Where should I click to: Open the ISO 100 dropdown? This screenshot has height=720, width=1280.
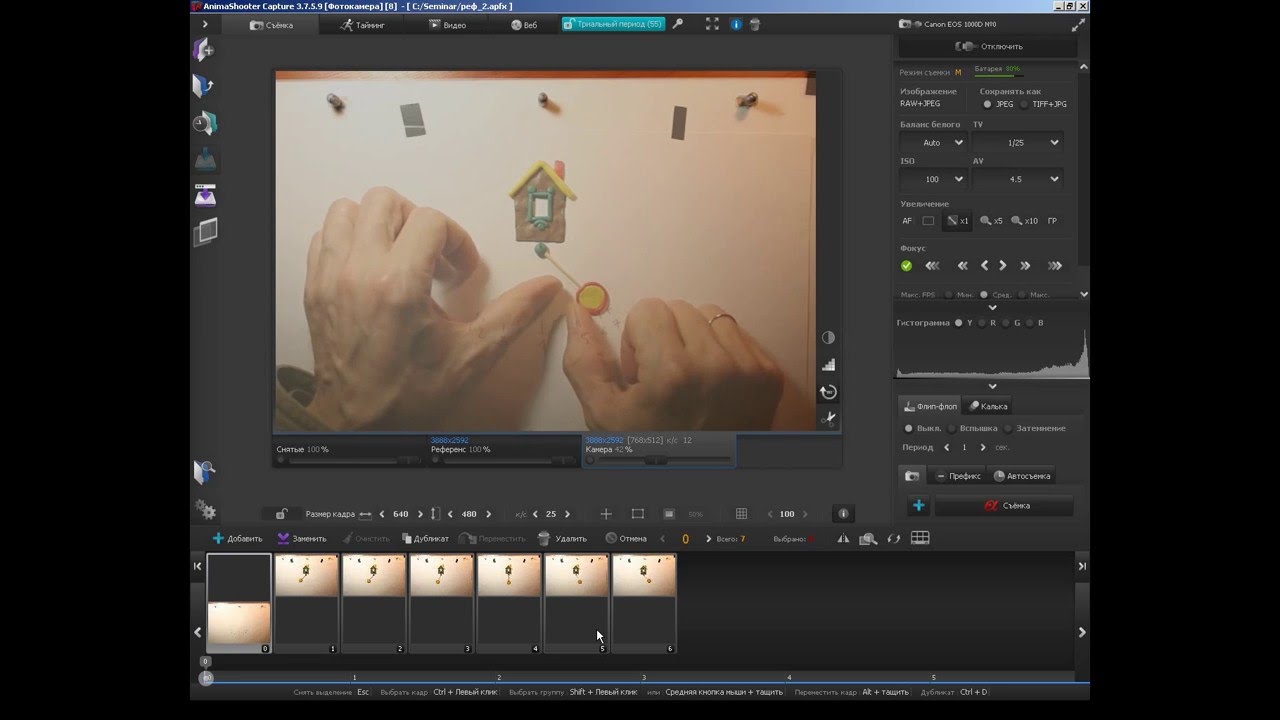click(932, 179)
